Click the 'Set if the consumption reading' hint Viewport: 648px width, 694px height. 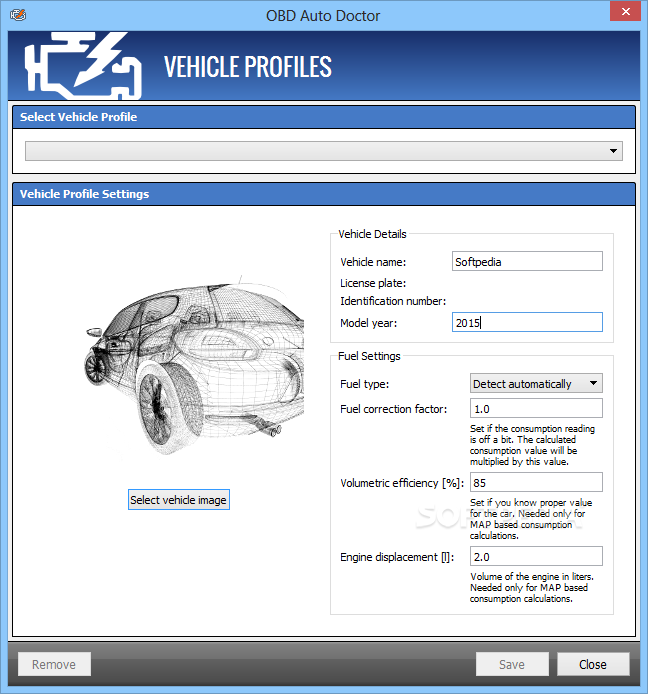coord(532,445)
